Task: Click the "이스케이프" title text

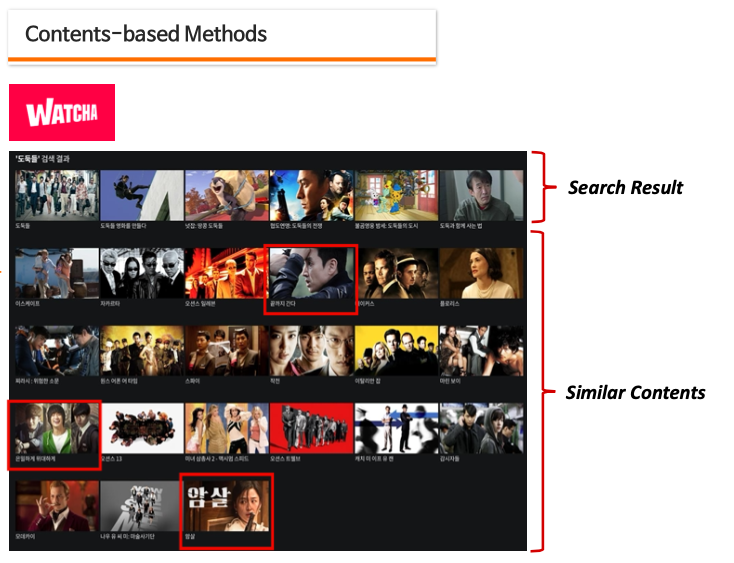Action: coord(27,304)
